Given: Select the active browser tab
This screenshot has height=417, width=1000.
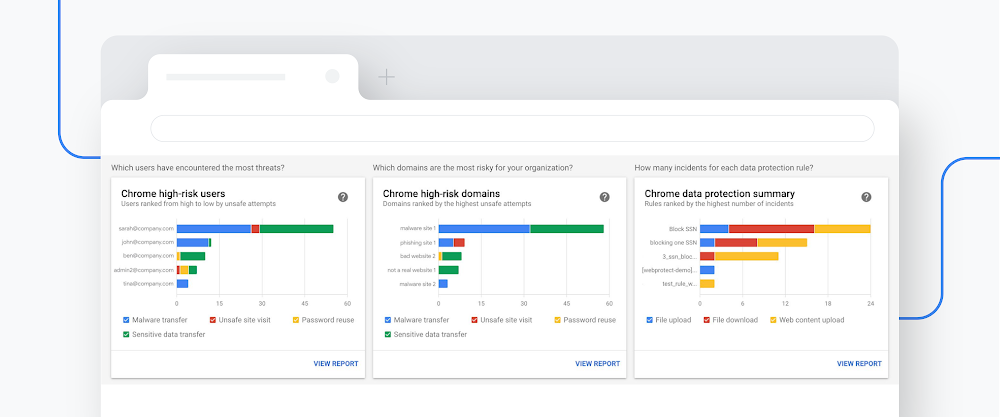Looking at the screenshot, I should (x=253, y=77).
